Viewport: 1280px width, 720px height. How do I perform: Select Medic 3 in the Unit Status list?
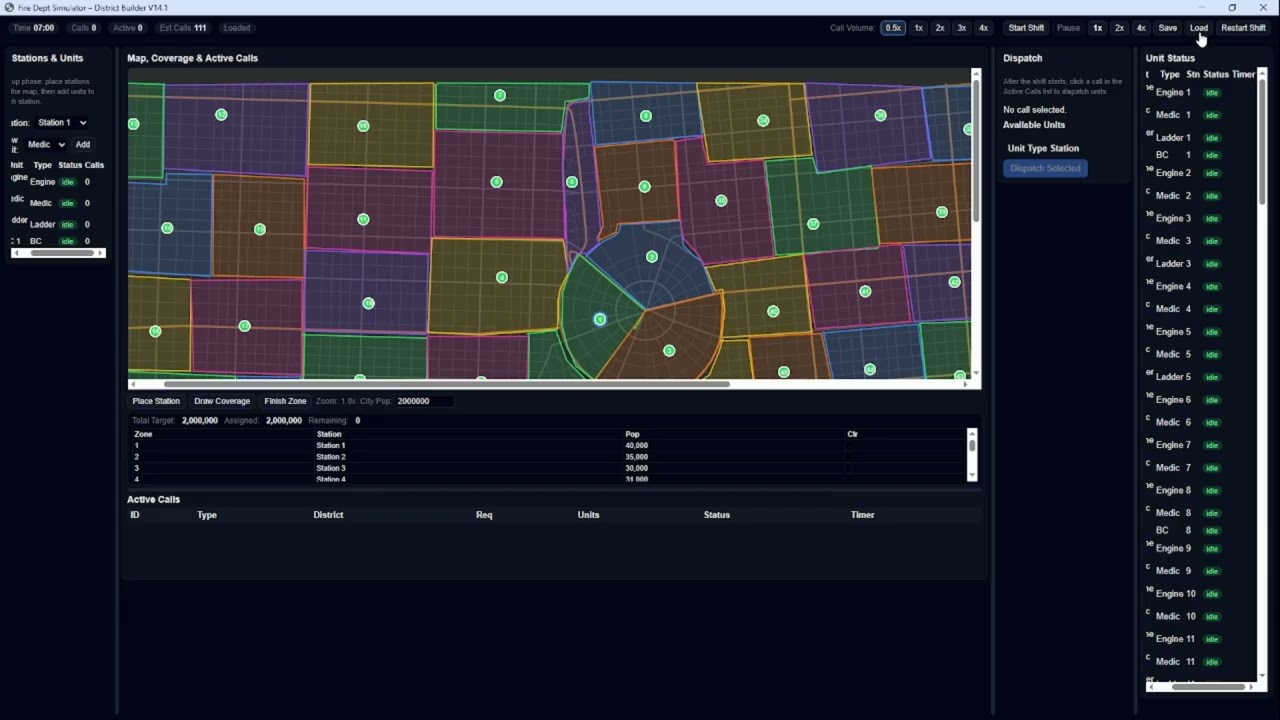(1200, 241)
